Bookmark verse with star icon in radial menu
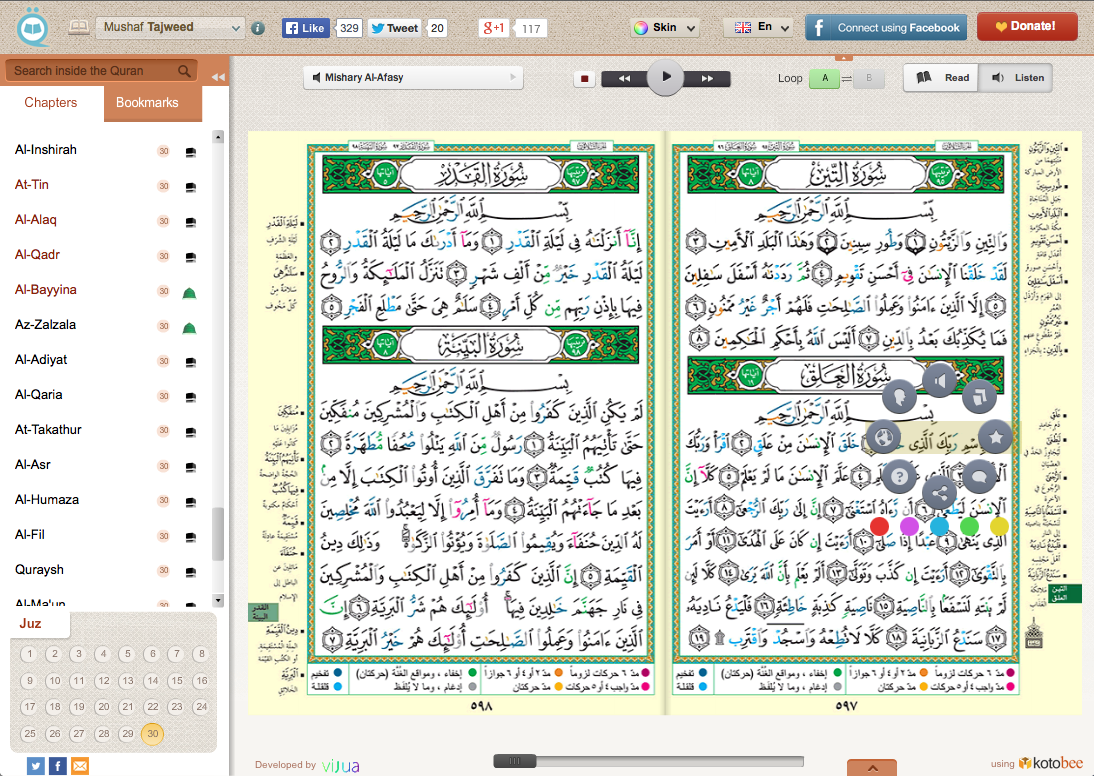Image resolution: width=1094 pixels, height=776 pixels. pos(996,438)
